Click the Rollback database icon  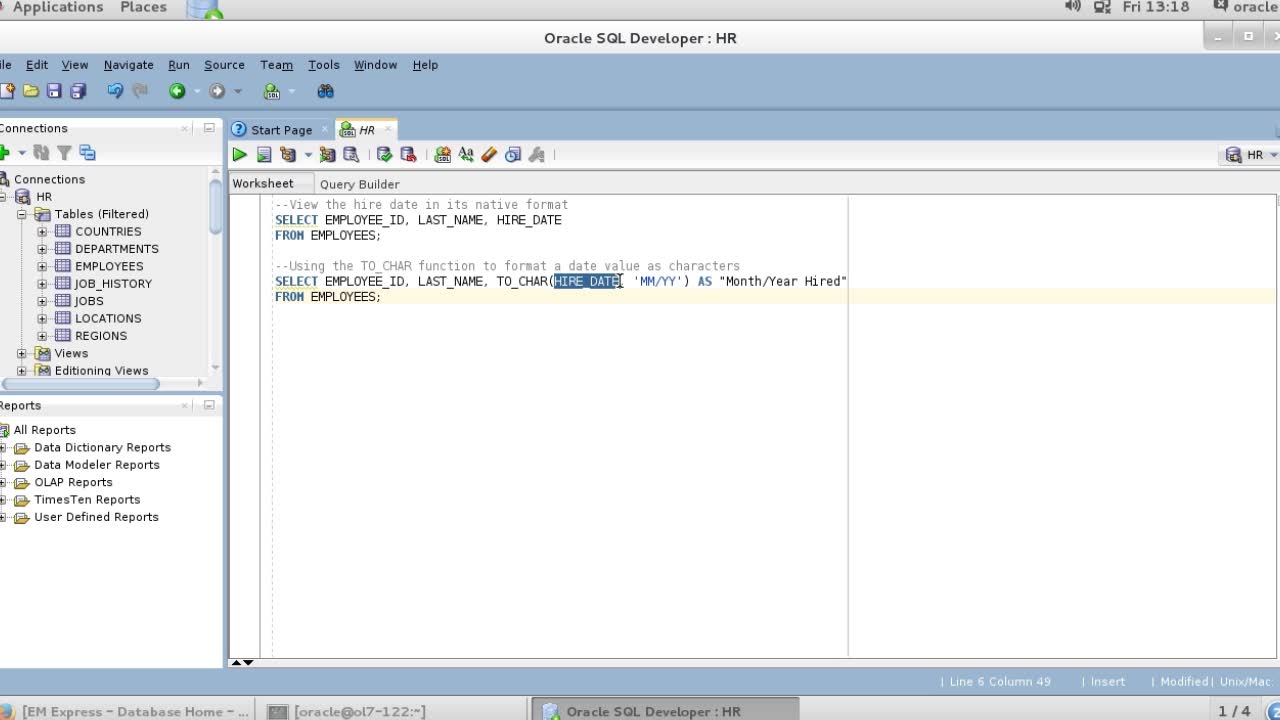[408, 155]
